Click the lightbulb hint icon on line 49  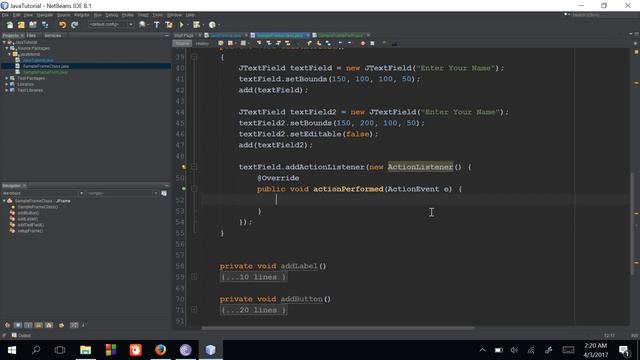(184, 167)
